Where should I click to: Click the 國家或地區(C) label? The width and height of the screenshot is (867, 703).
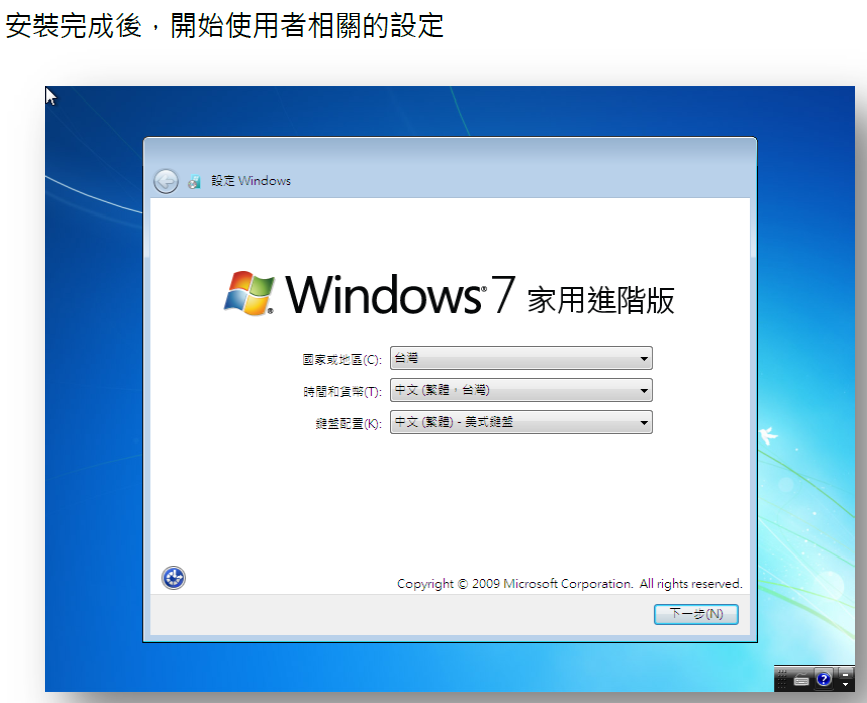342,360
